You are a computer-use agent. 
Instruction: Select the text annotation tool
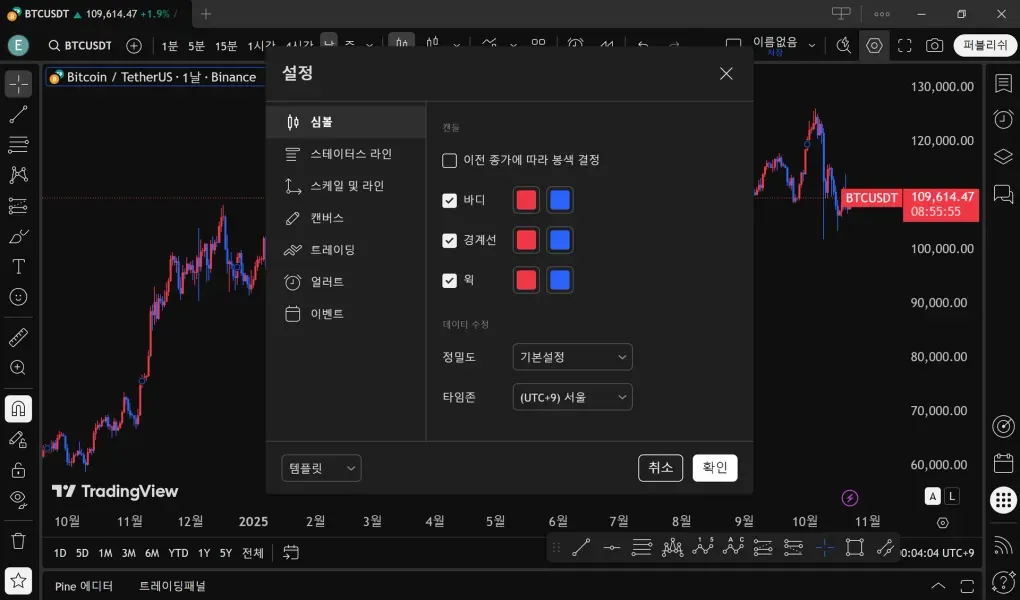[18, 266]
